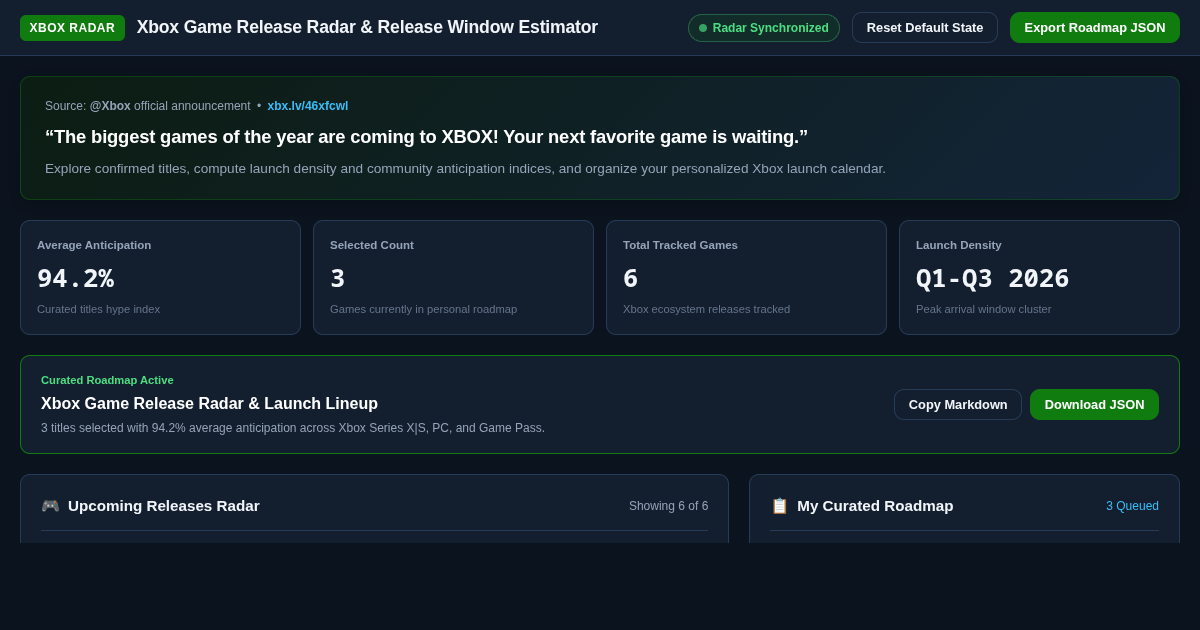
Task: Click the clipboard icon beside My Curated Roadmap
Action: [779, 506]
